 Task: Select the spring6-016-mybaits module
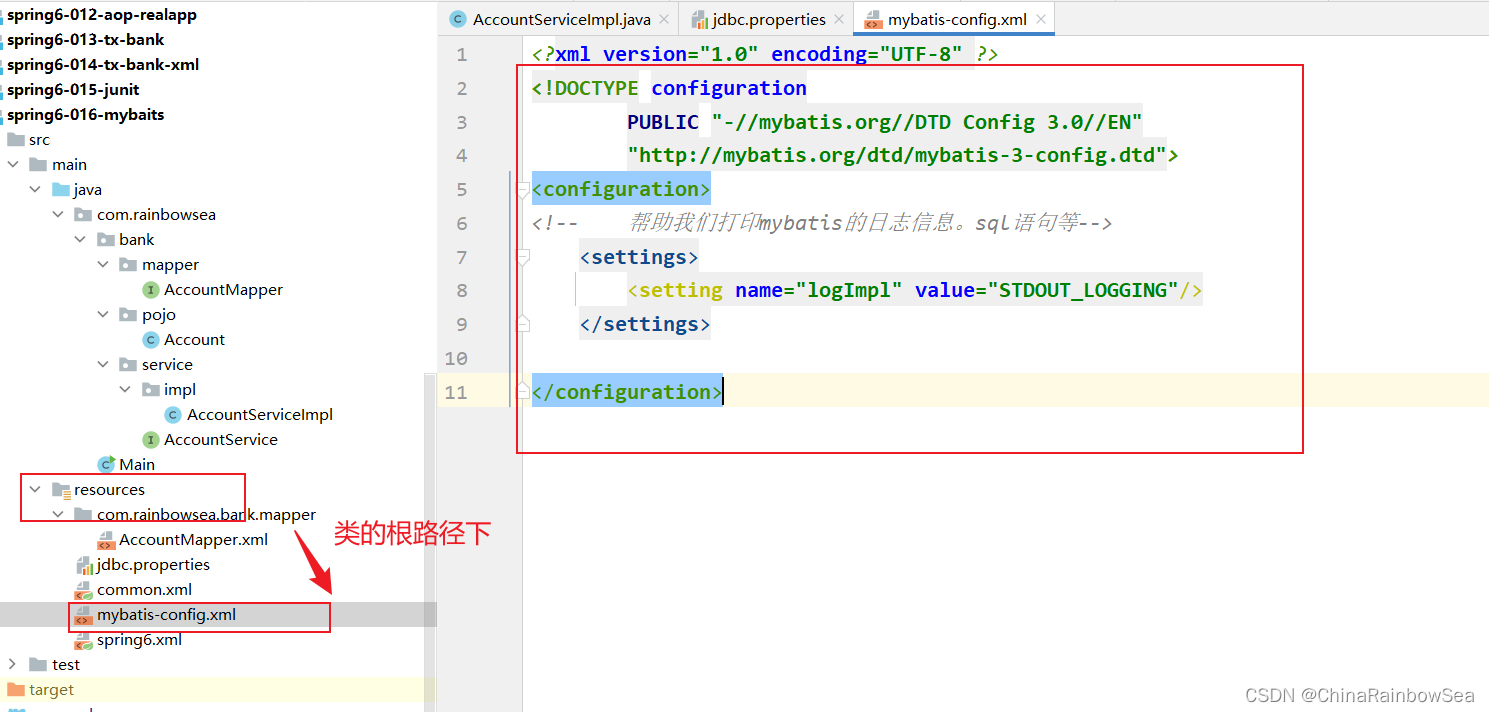(86, 115)
